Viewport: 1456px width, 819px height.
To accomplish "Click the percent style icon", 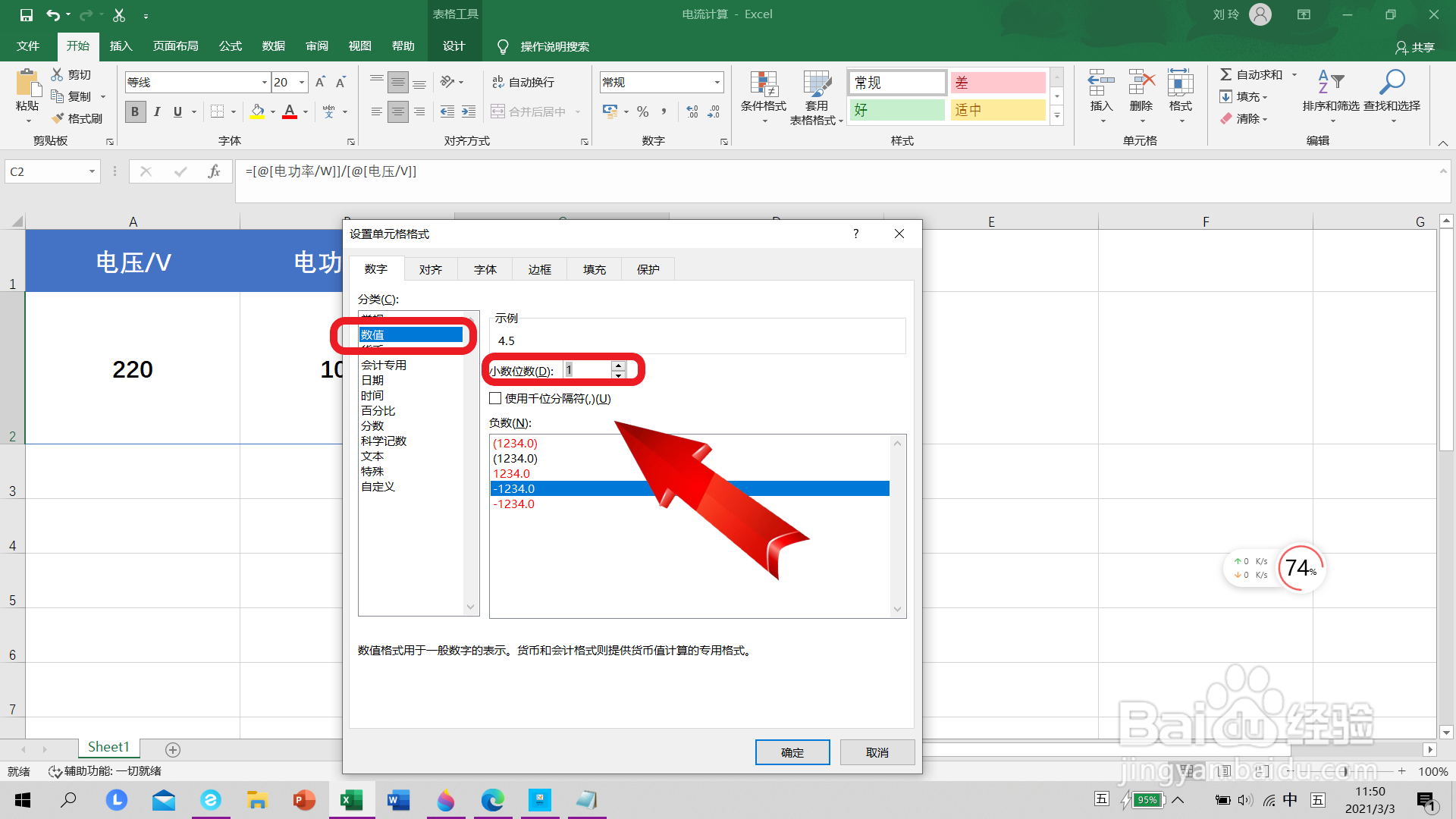I will (x=642, y=111).
